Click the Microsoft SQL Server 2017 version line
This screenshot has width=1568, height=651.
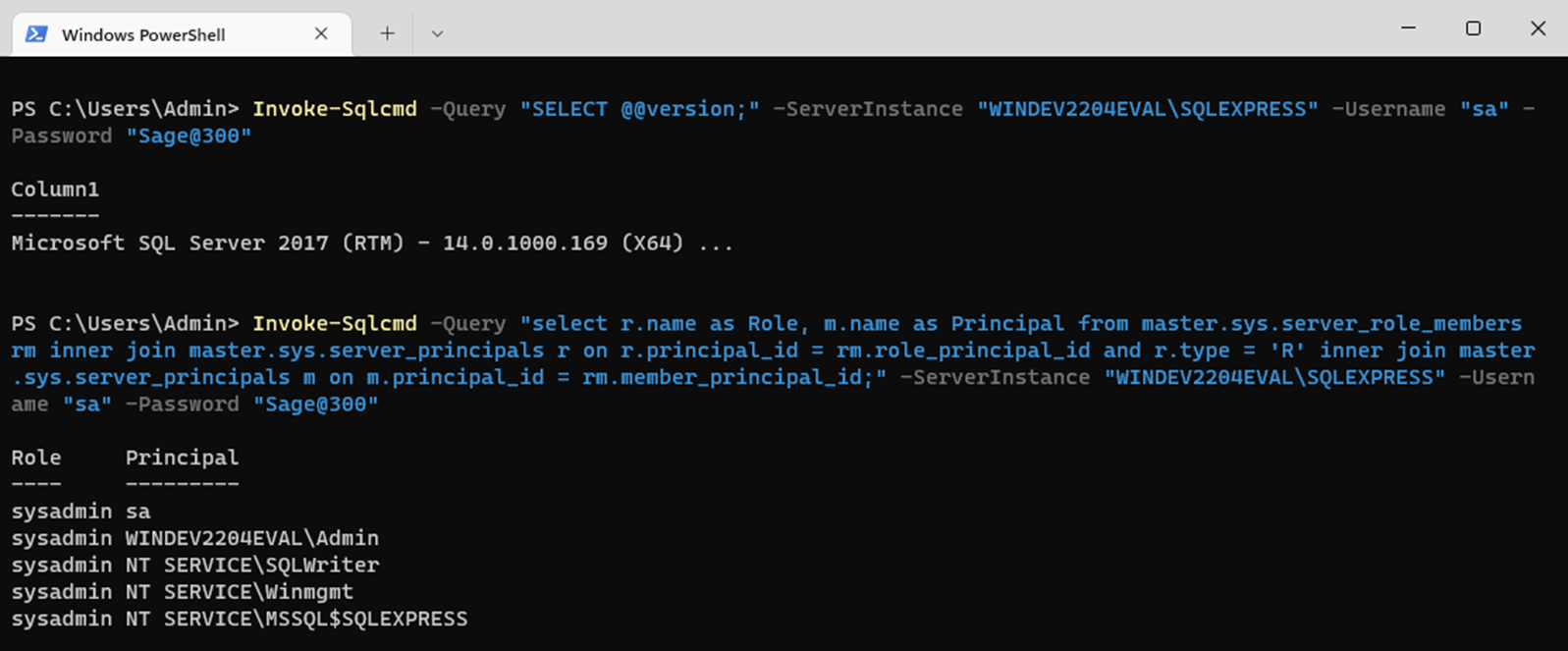[372, 244]
